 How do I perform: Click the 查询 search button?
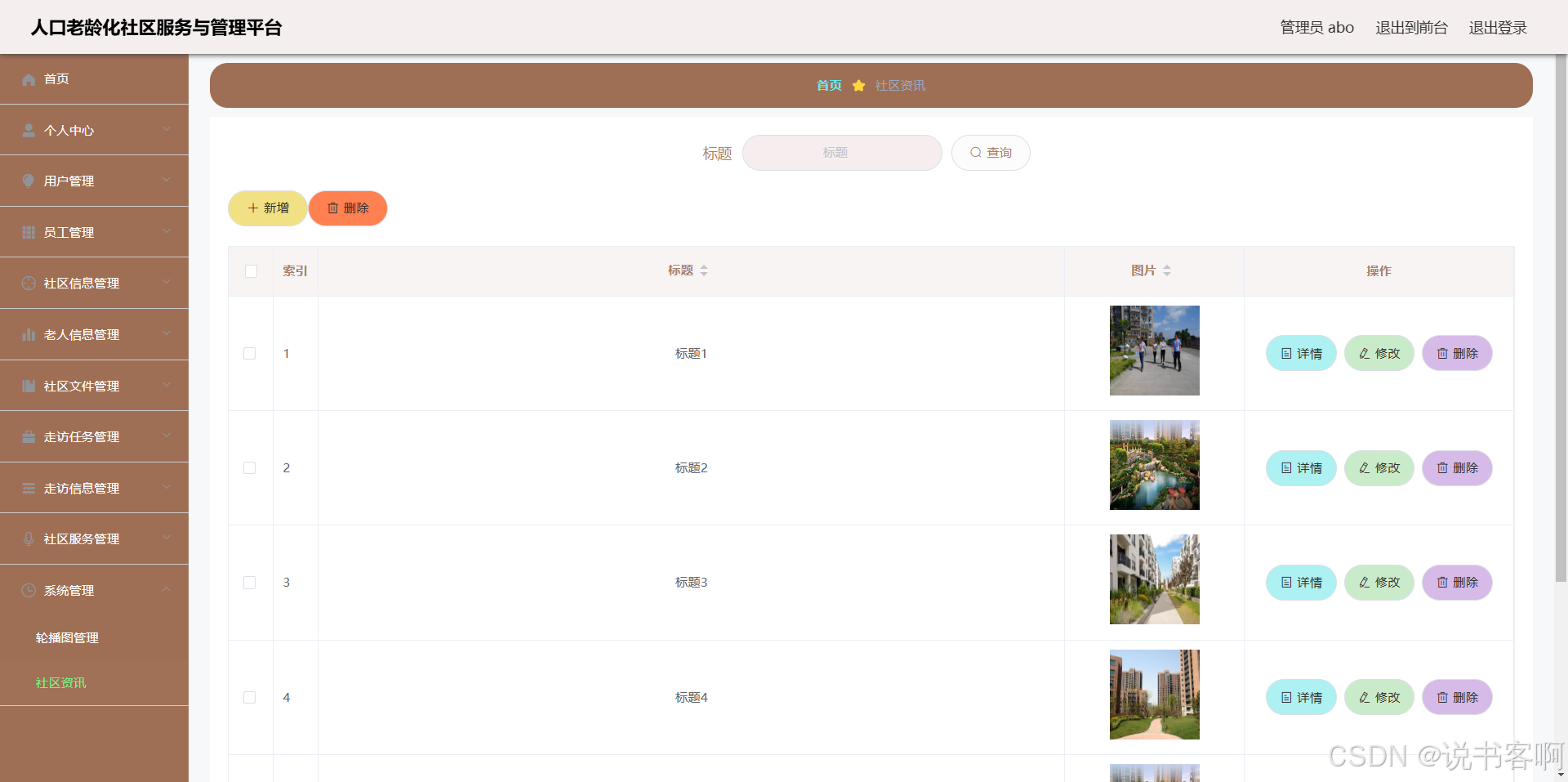click(991, 153)
